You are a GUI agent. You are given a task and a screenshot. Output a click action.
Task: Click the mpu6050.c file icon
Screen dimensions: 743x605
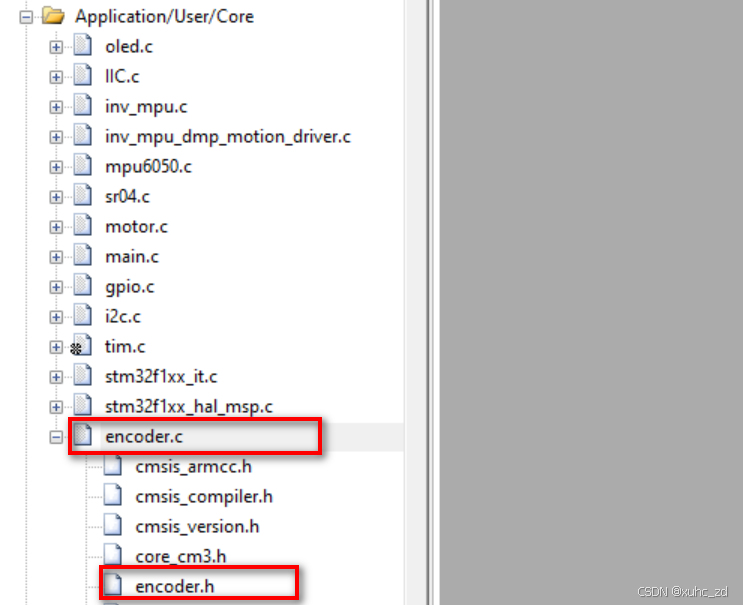83,165
